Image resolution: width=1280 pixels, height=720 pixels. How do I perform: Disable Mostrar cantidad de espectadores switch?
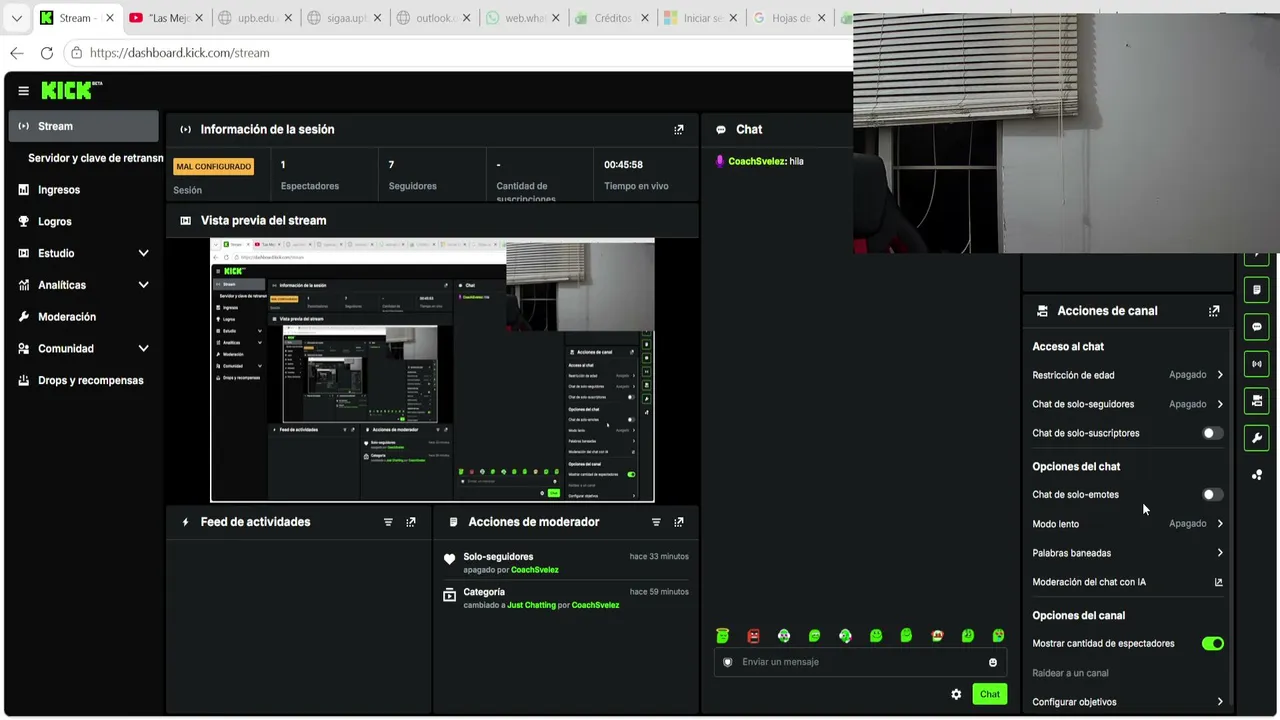coord(1212,644)
